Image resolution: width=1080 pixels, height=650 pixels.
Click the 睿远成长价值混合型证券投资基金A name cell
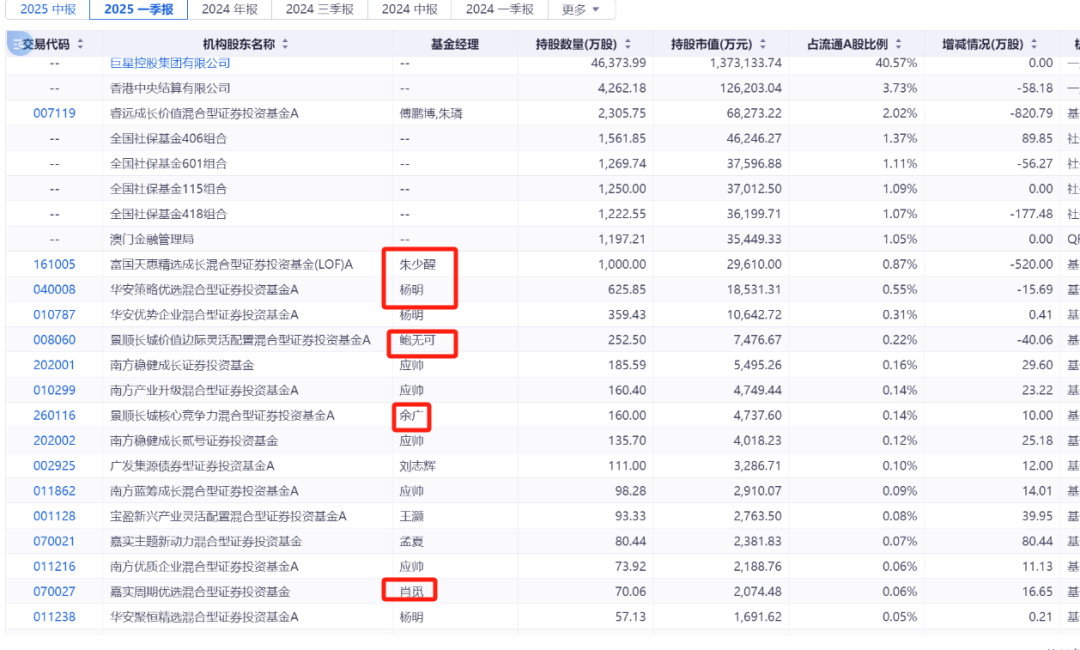pyautogui.click(x=205, y=113)
